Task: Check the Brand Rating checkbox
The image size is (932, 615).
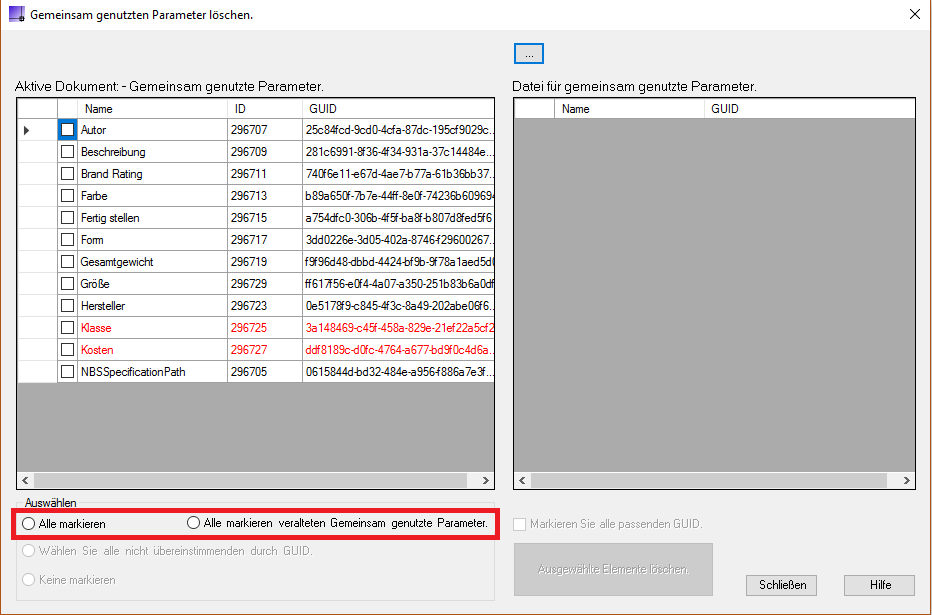Action: click(68, 174)
